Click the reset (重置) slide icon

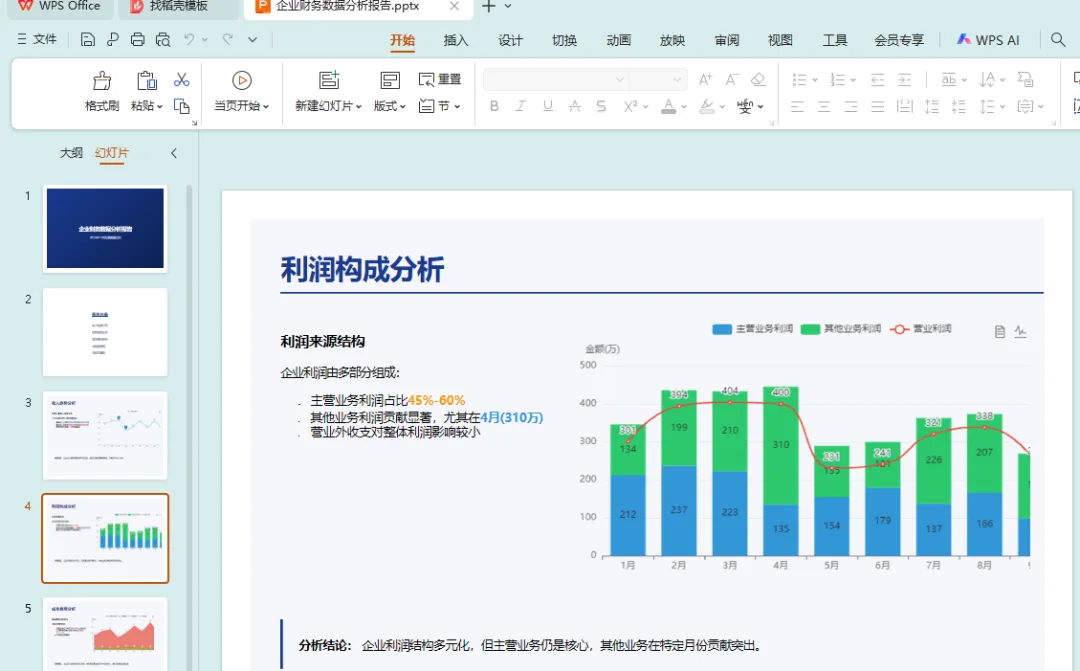[440, 79]
